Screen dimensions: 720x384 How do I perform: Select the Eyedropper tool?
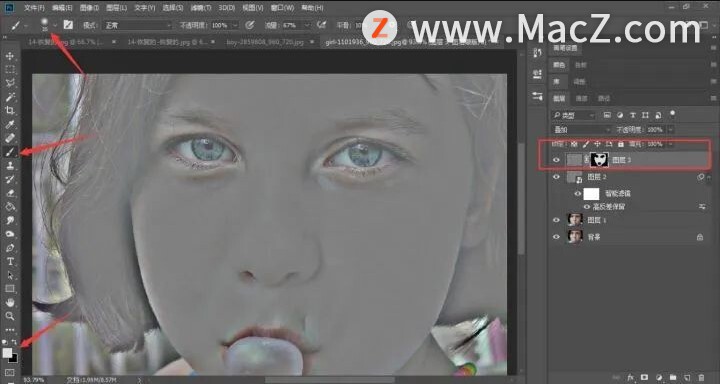tap(10, 124)
